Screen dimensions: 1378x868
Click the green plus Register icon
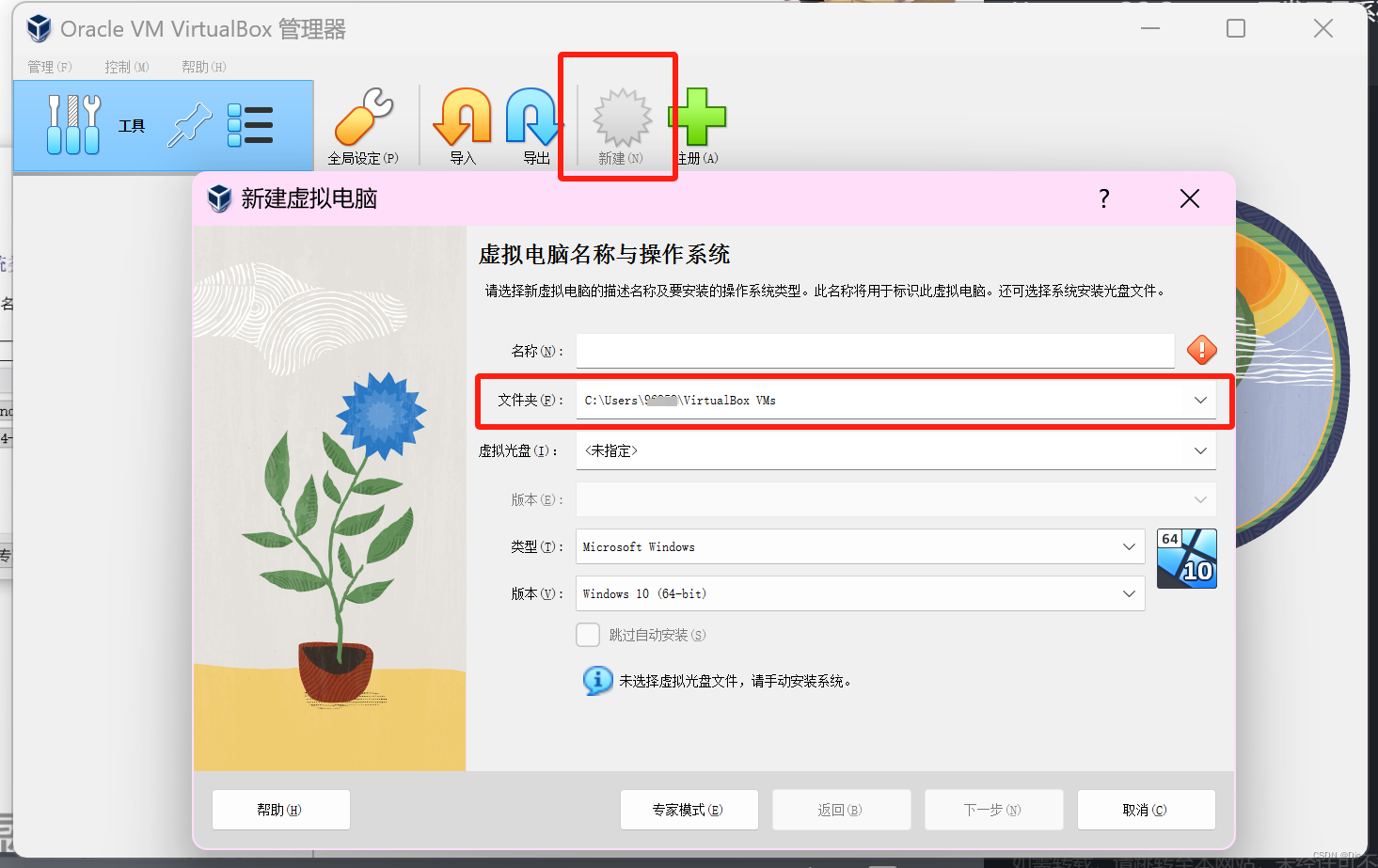pos(697,117)
